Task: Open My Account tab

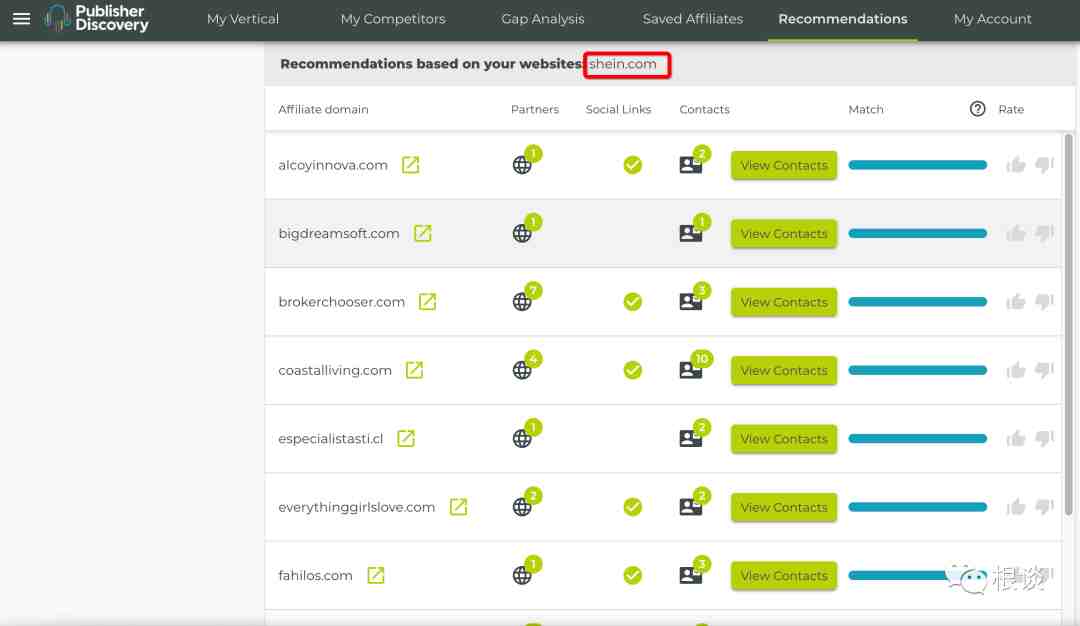Action: (x=993, y=19)
